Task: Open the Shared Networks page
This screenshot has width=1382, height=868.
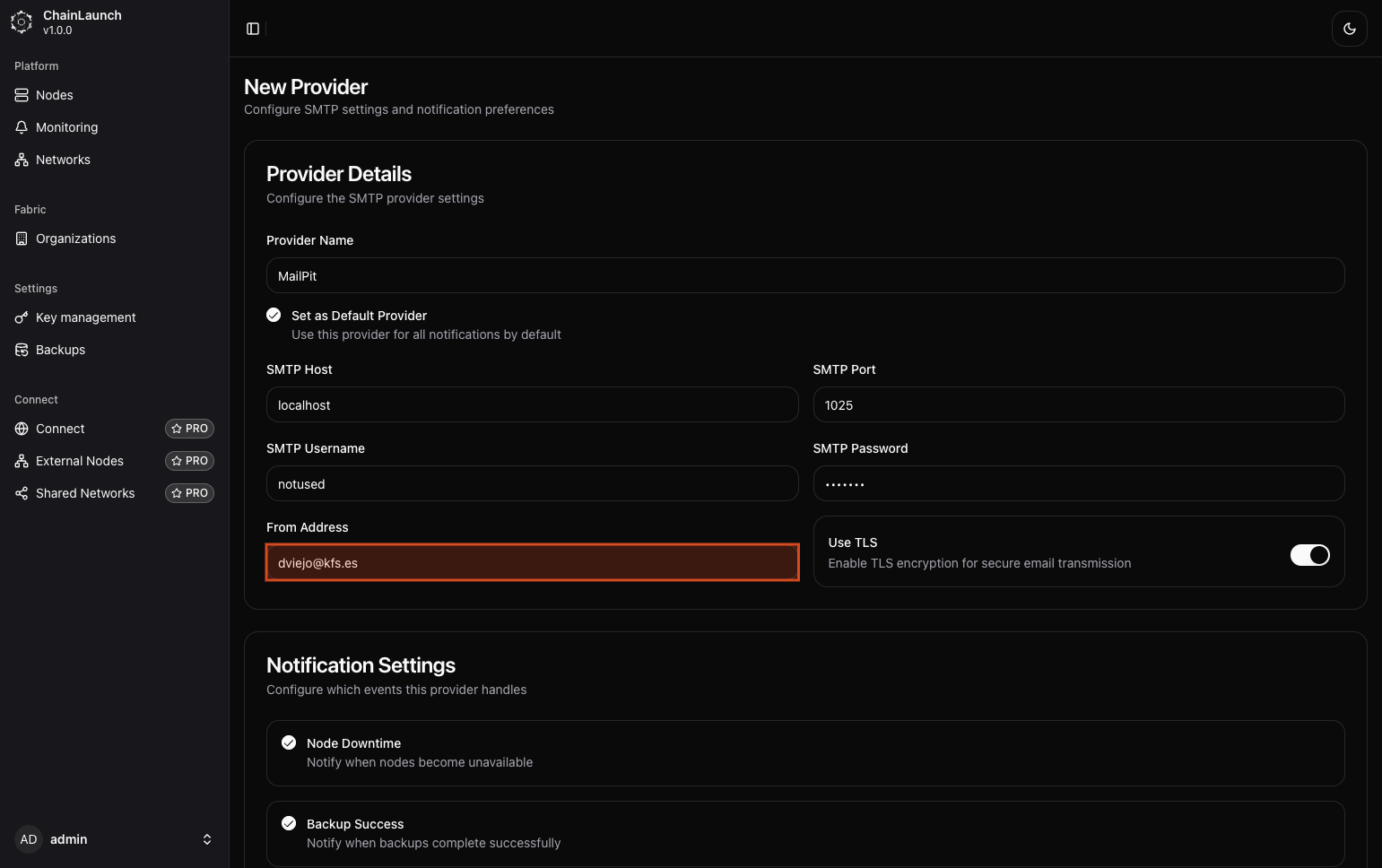Action: pos(85,493)
